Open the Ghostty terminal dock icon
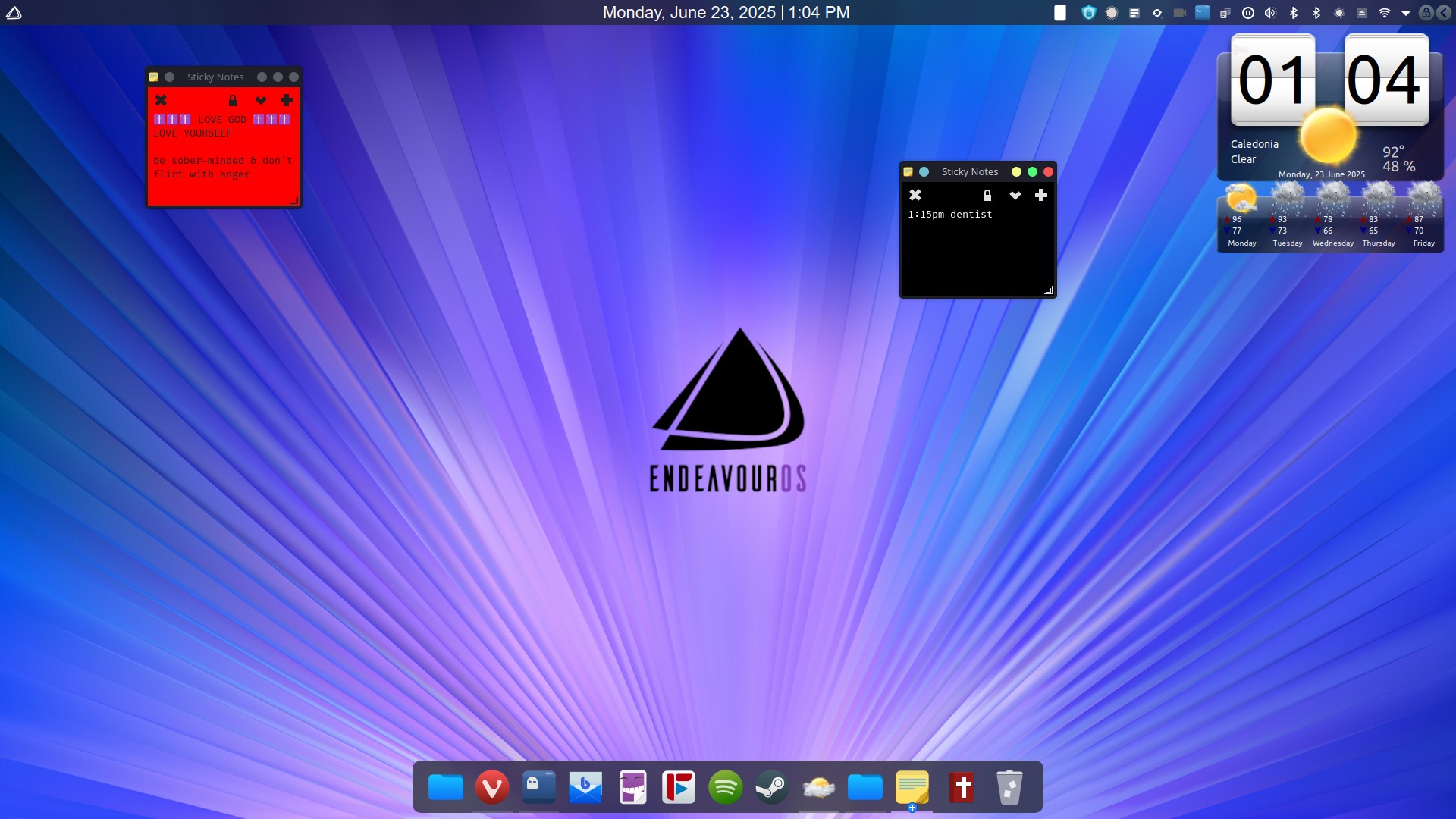The image size is (1456, 819). click(x=538, y=787)
